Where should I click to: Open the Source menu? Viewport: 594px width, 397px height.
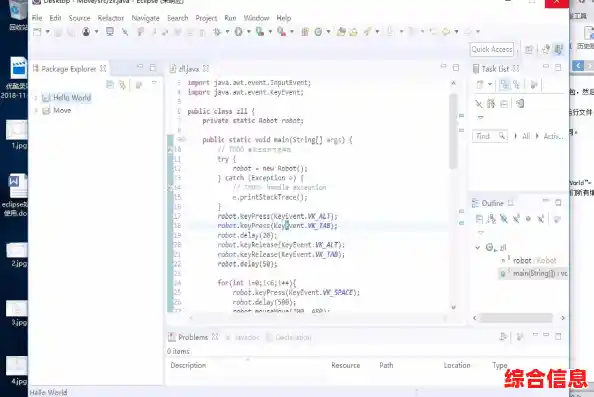coord(80,18)
